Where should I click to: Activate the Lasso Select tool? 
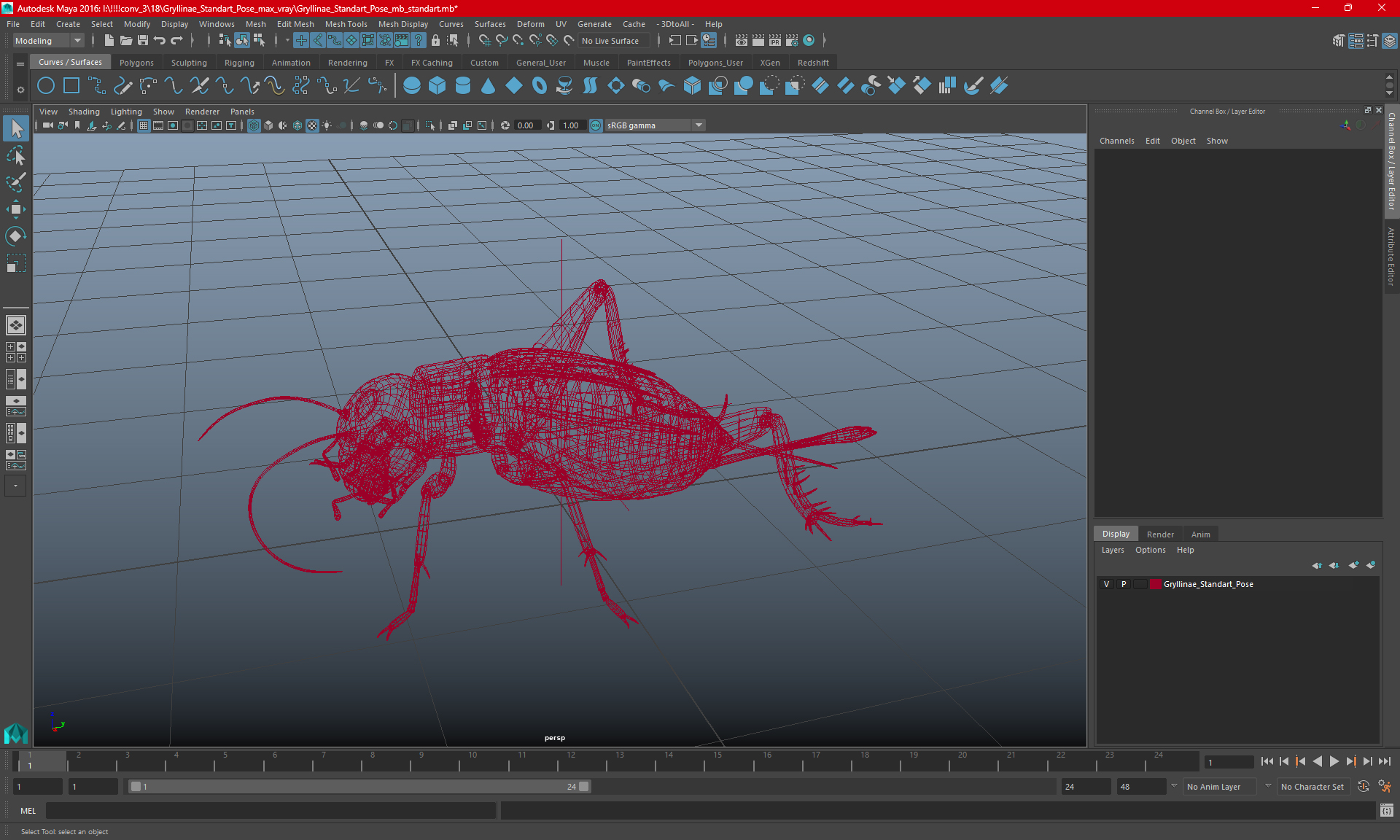click(x=16, y=156)
